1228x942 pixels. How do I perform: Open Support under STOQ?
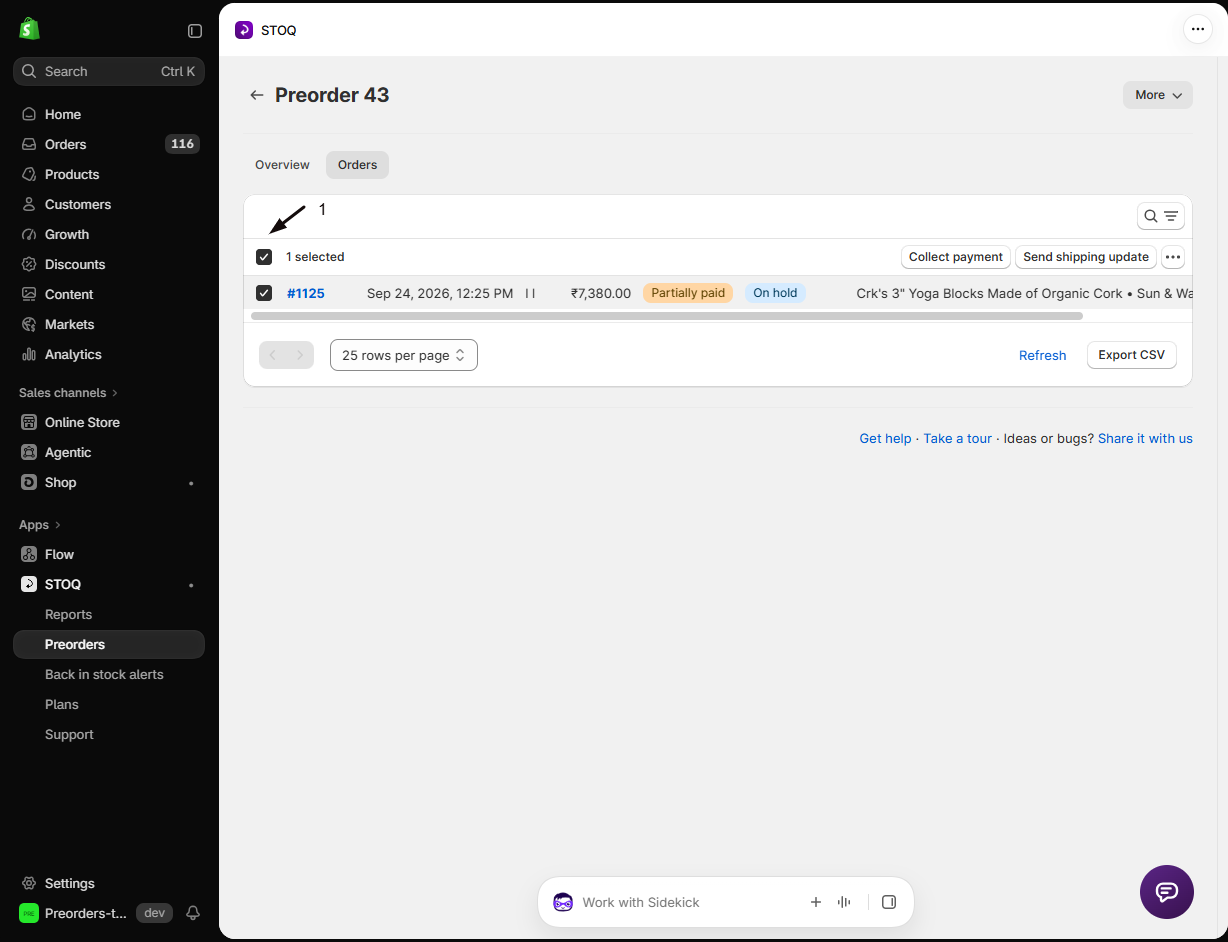click(x=69, y=734)
